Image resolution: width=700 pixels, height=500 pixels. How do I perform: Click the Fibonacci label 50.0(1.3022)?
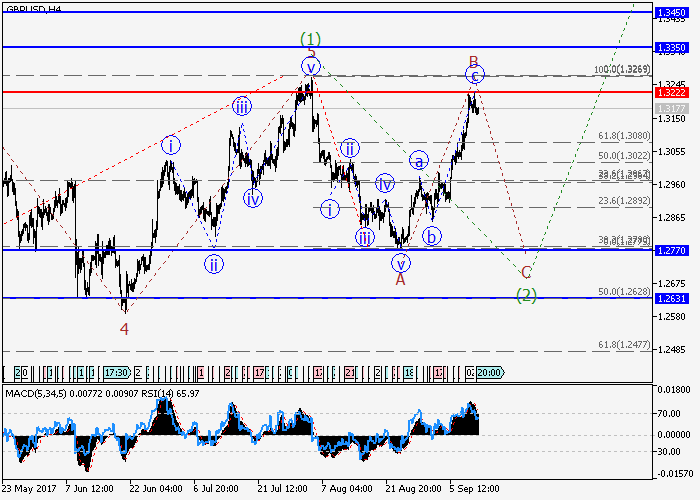click(x=624, y=156)
